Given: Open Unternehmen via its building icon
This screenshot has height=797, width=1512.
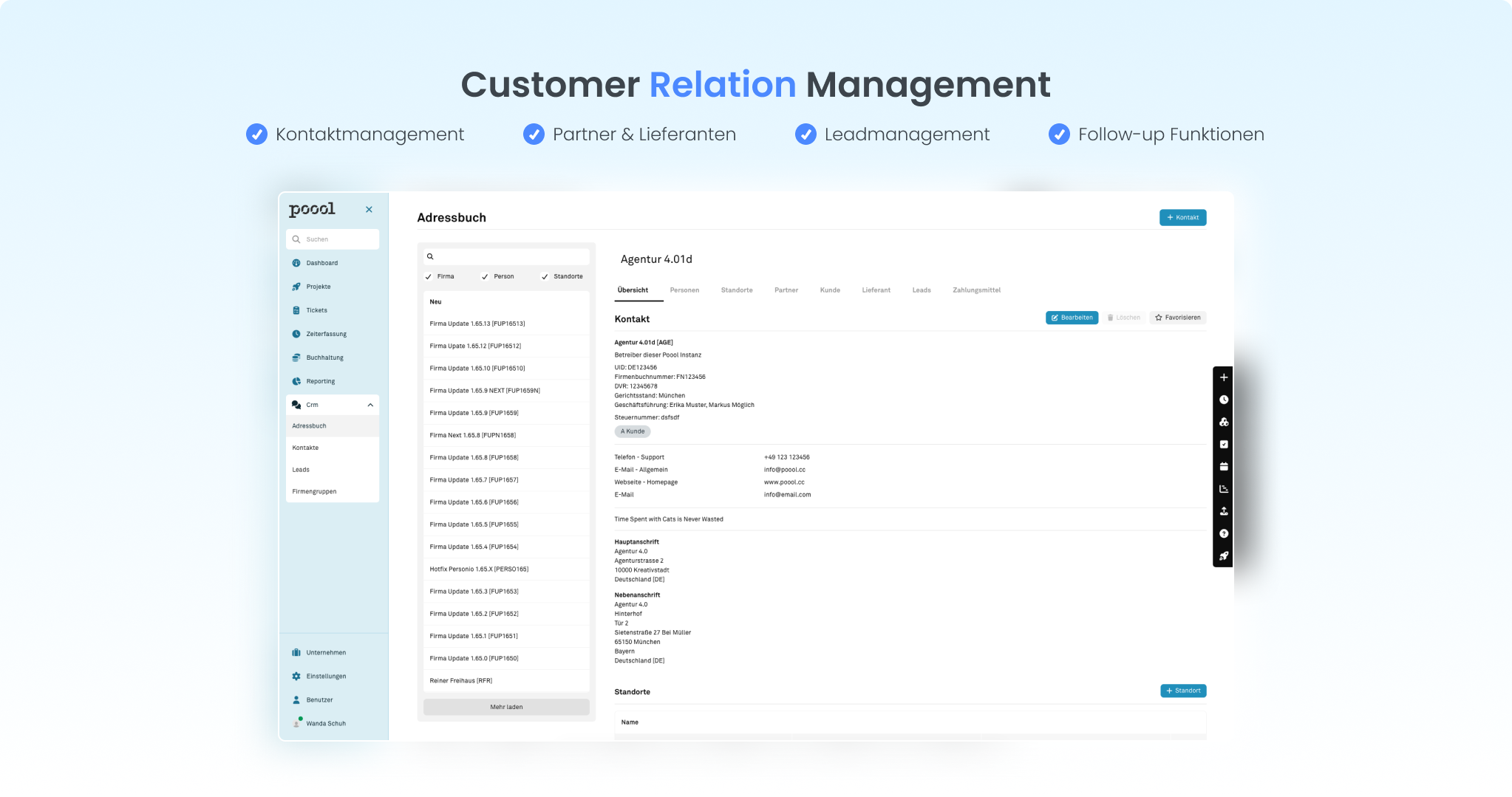Looking at the screenshot, I should 296,652.
